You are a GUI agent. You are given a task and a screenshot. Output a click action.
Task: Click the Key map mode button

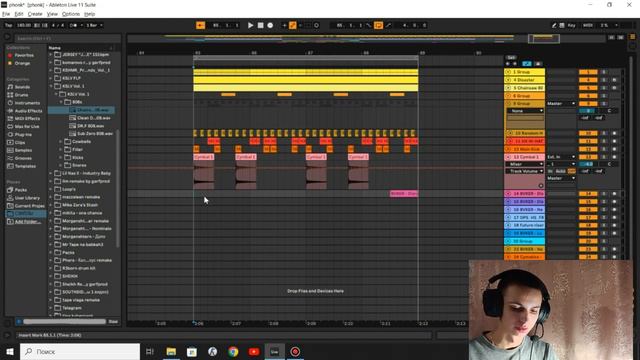click(571, 25)
